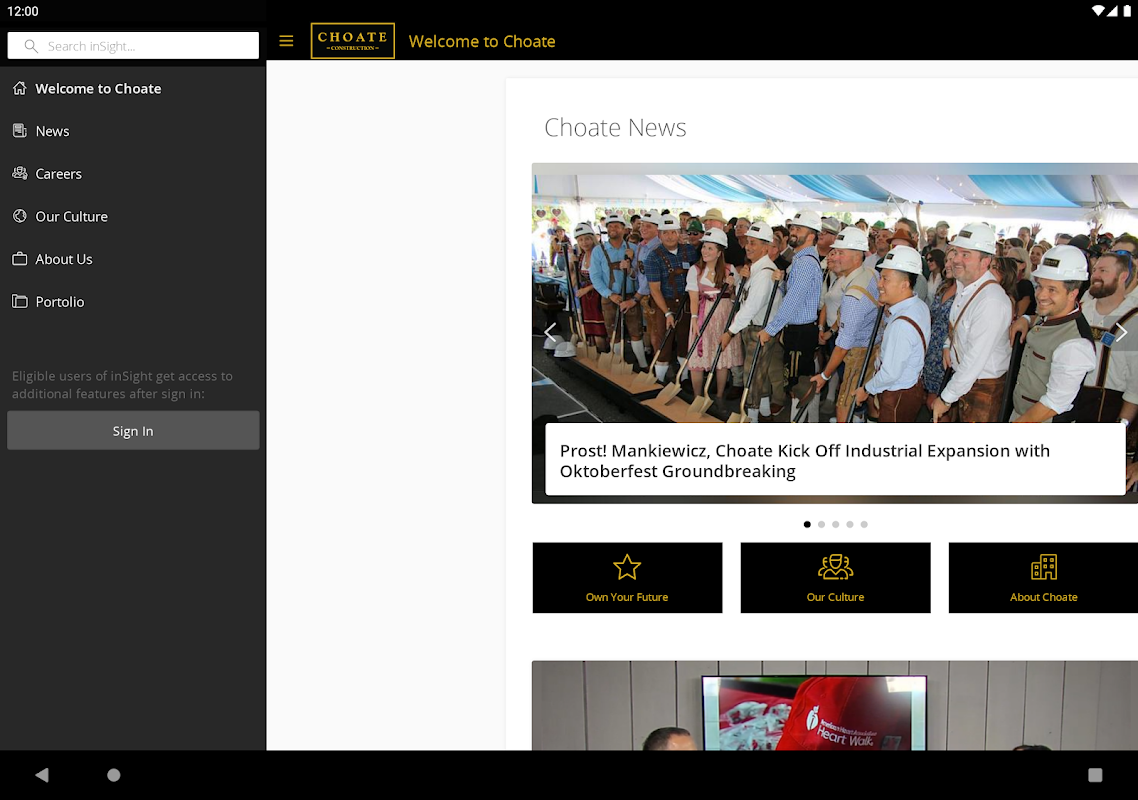Tap the Sign In button

click(x=133, y=430)
